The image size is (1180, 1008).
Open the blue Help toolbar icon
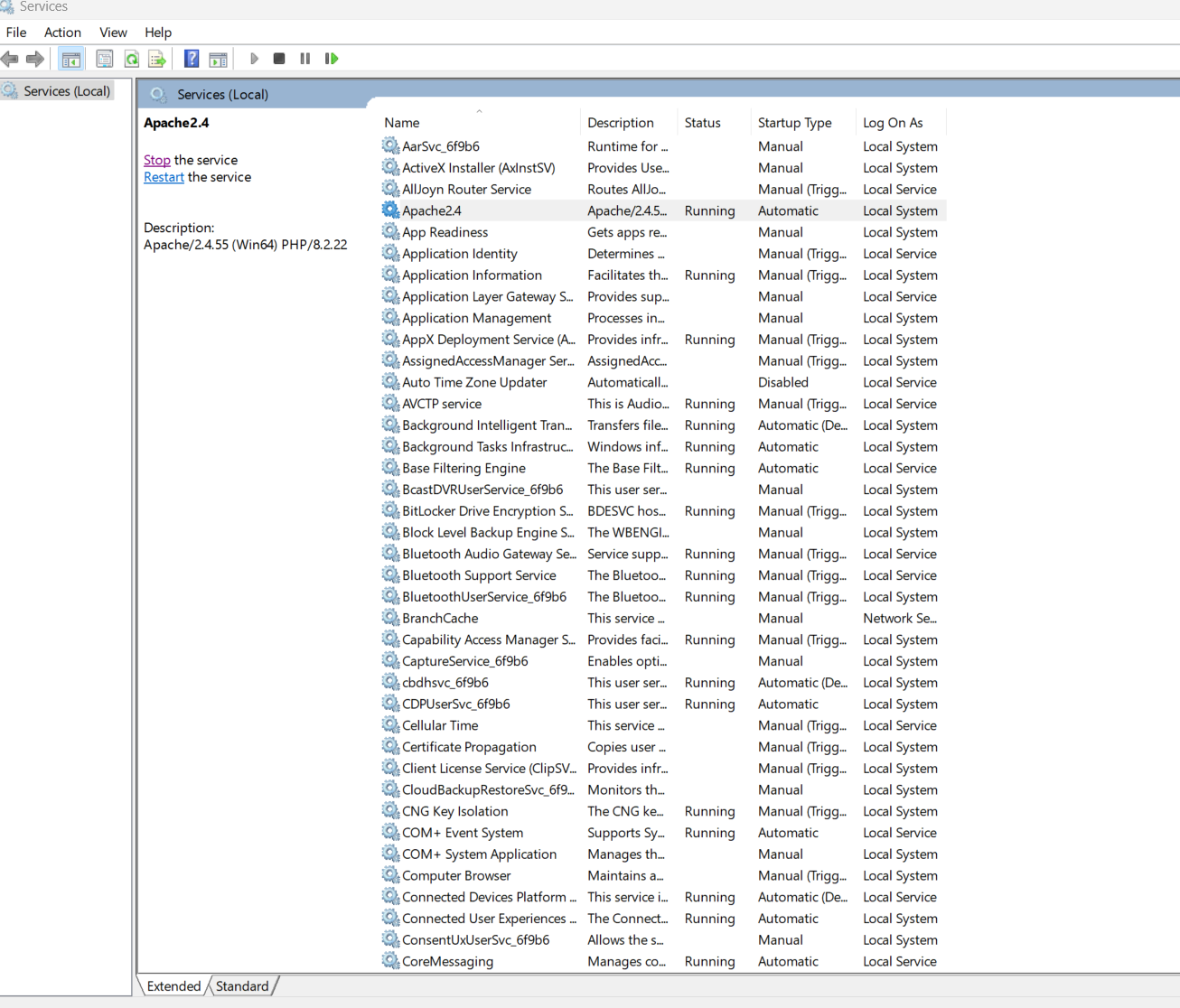click(x=192, y=60)
